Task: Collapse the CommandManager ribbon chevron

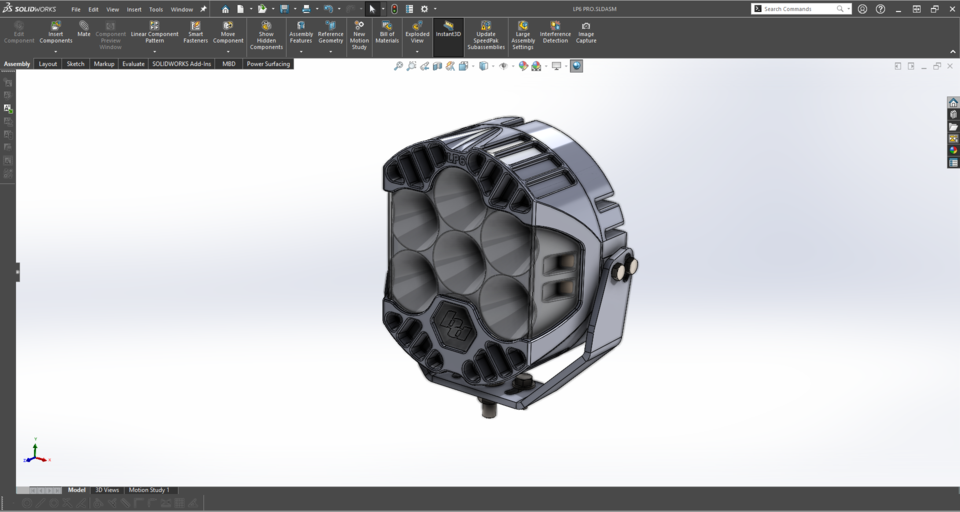Action: [x=953, y=52]
